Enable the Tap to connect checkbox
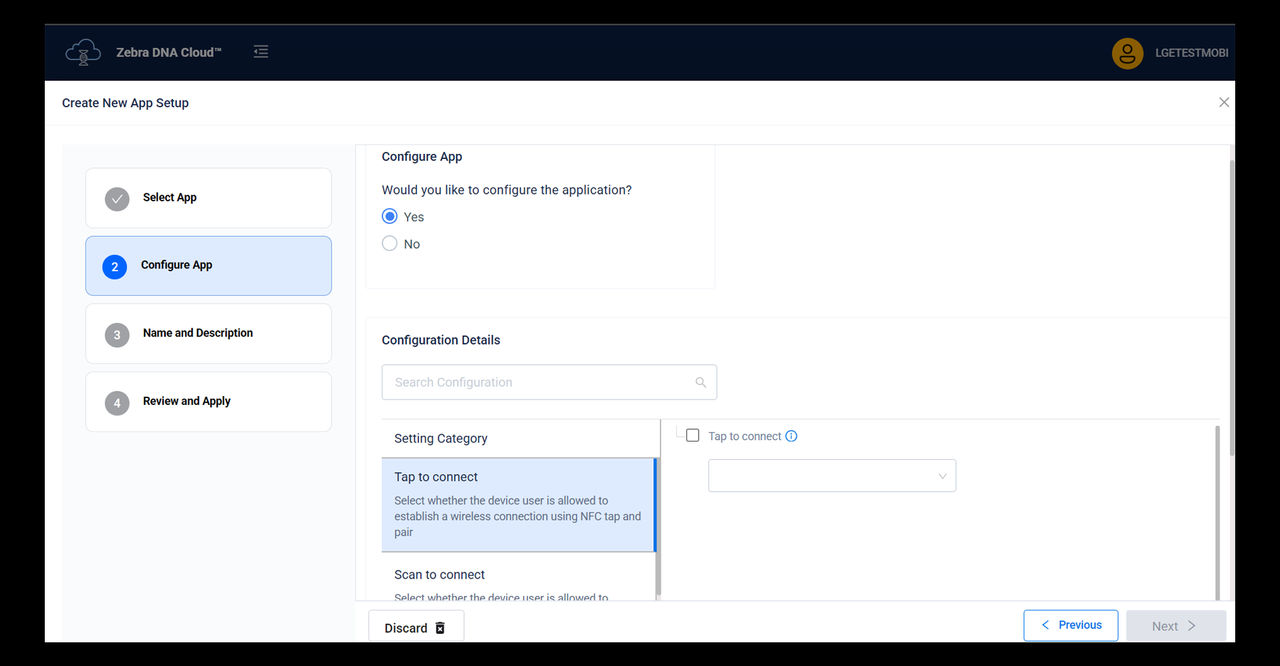The height and width of the screenshot is (666, 1280). click(x=691, y=435)
